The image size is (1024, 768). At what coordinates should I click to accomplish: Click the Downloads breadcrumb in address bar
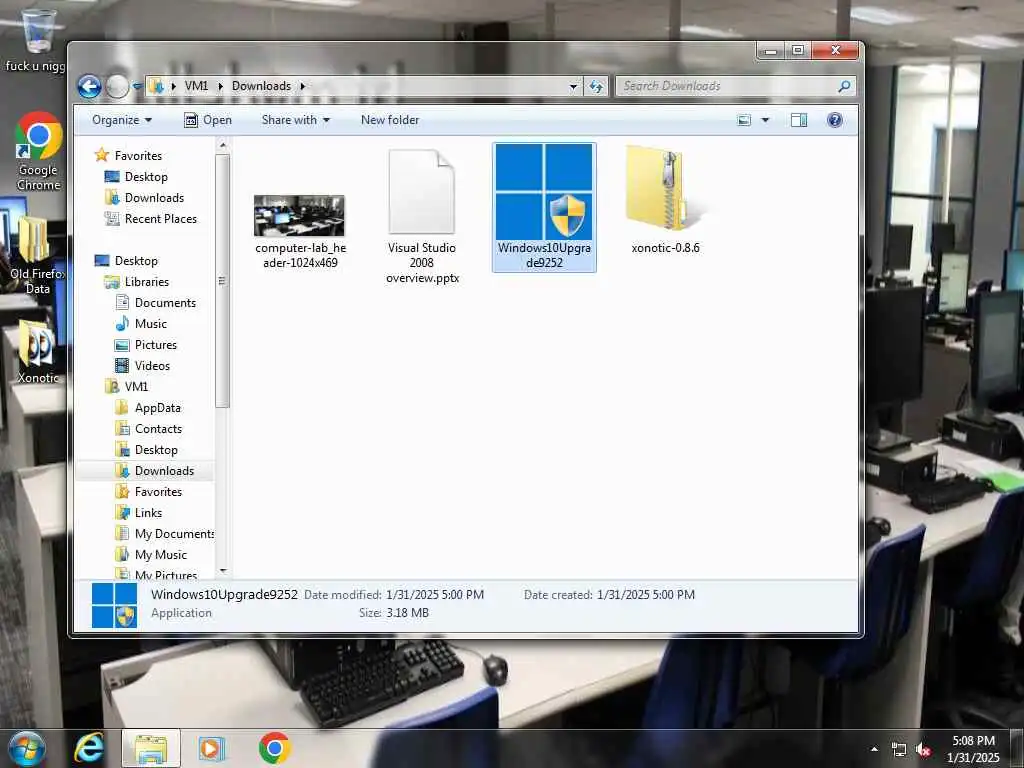tap(261, 86)
